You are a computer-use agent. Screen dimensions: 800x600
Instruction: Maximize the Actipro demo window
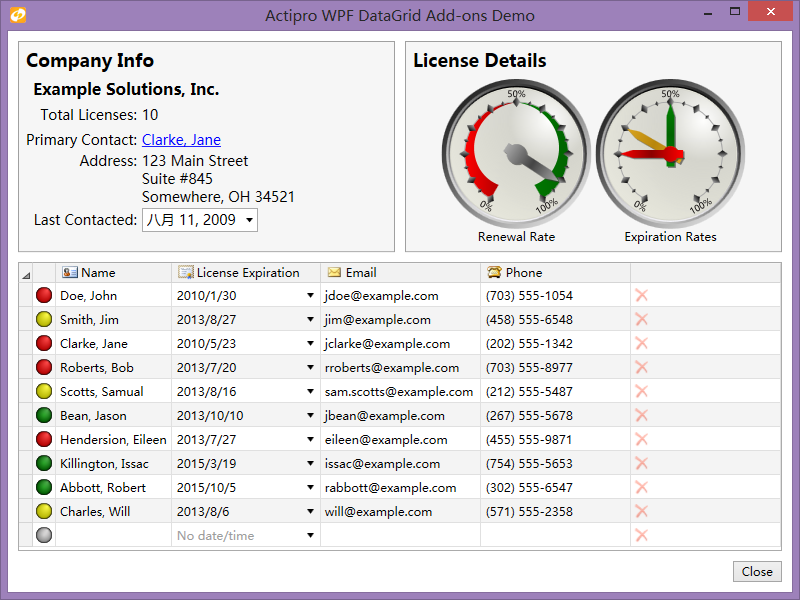coord(735,12)
